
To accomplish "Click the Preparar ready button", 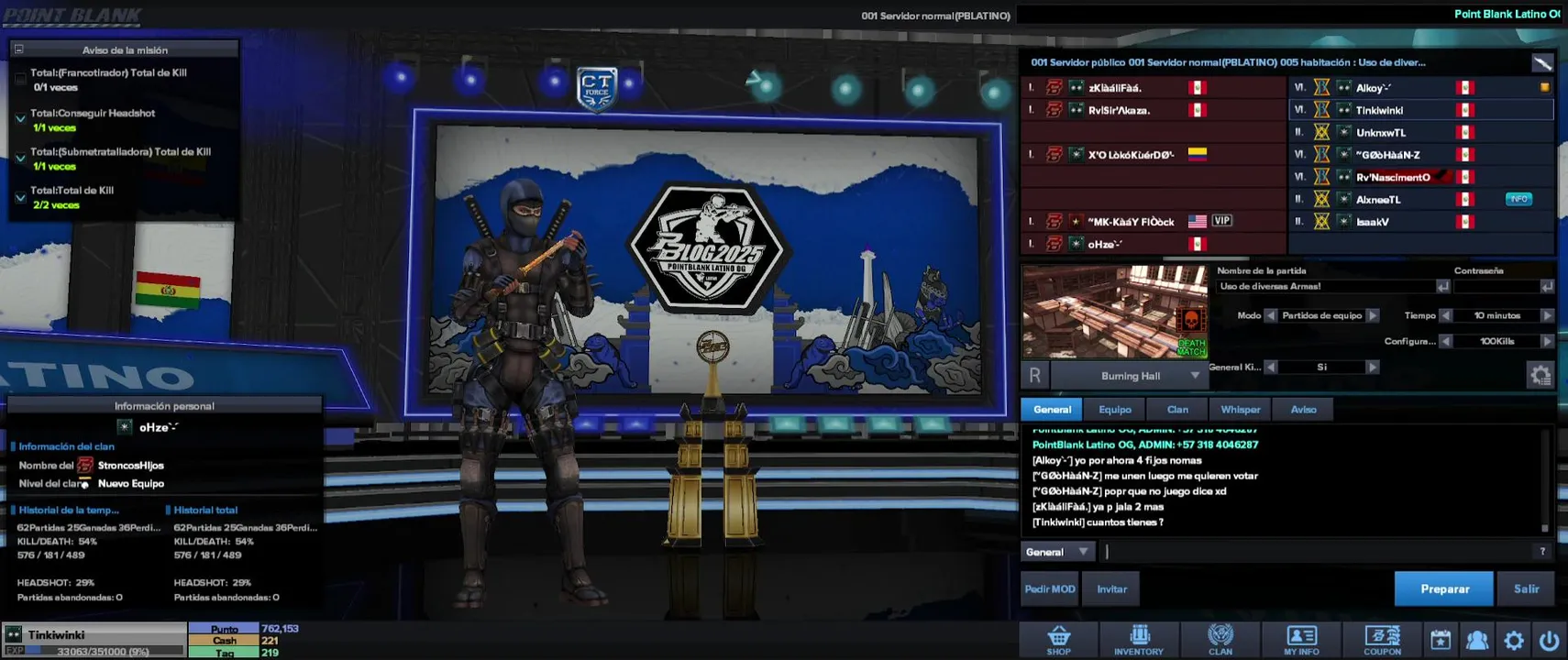I will (1444, 588).
